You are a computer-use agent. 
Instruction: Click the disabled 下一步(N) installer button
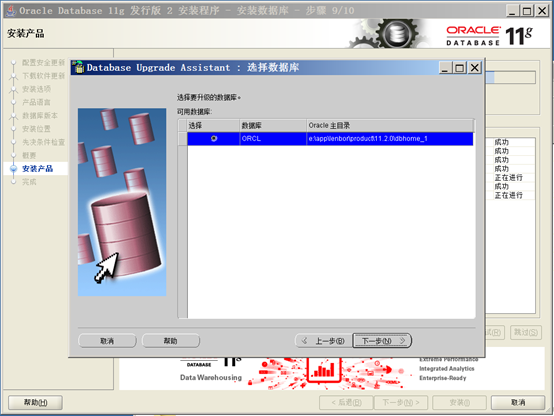click(x=401, y=402)
